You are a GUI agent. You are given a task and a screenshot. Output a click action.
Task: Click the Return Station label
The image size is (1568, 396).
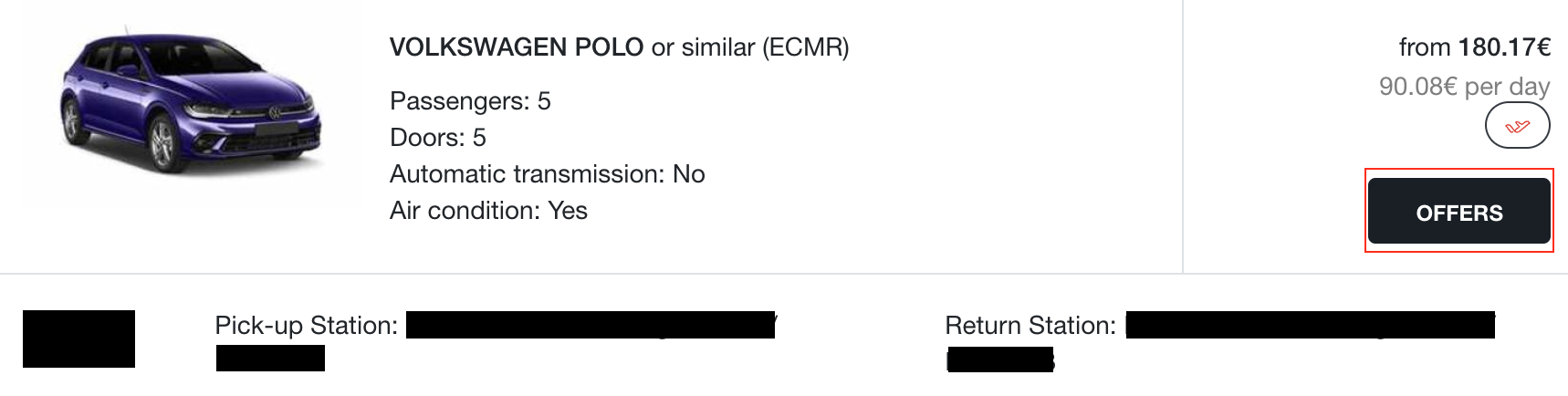[1030, 326]
